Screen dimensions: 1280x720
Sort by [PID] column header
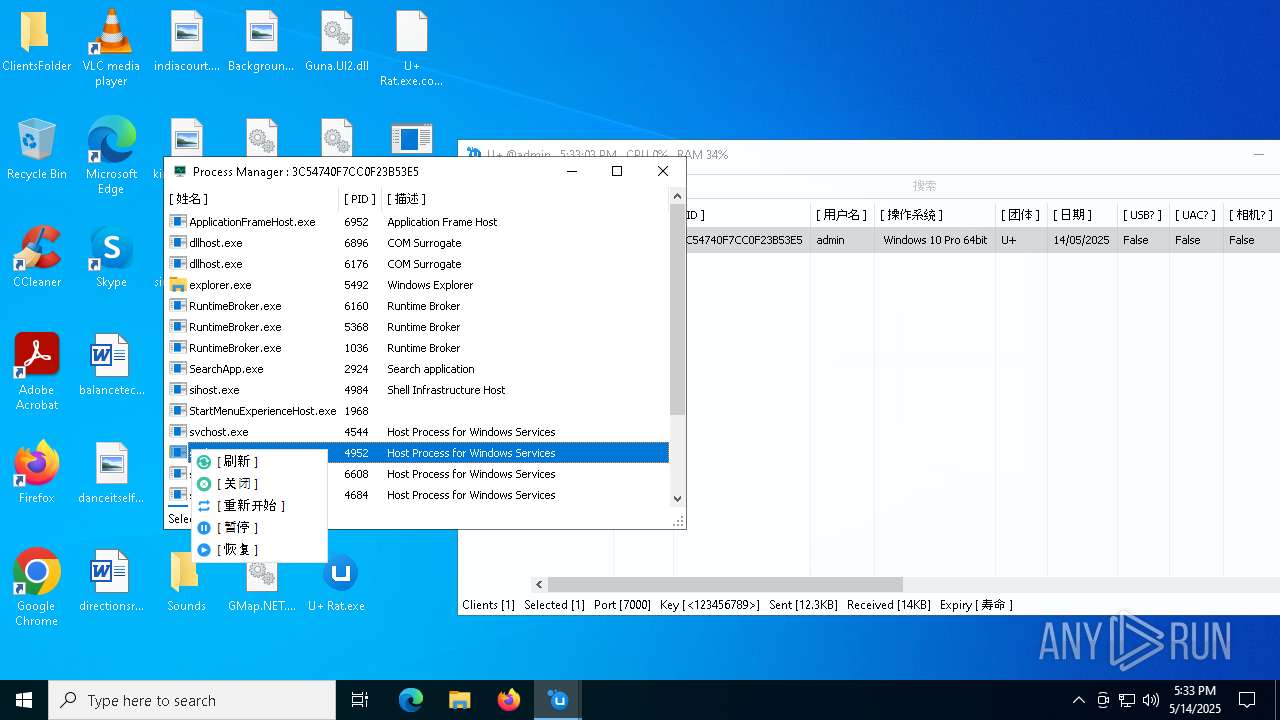pos(360,199)
